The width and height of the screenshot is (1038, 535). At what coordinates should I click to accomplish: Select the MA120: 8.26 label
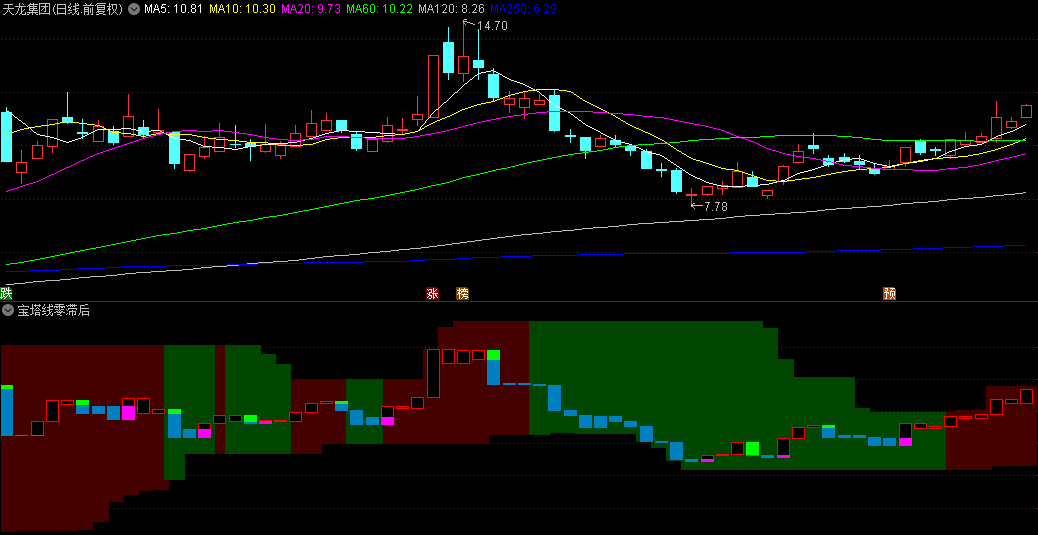[453, 9]
